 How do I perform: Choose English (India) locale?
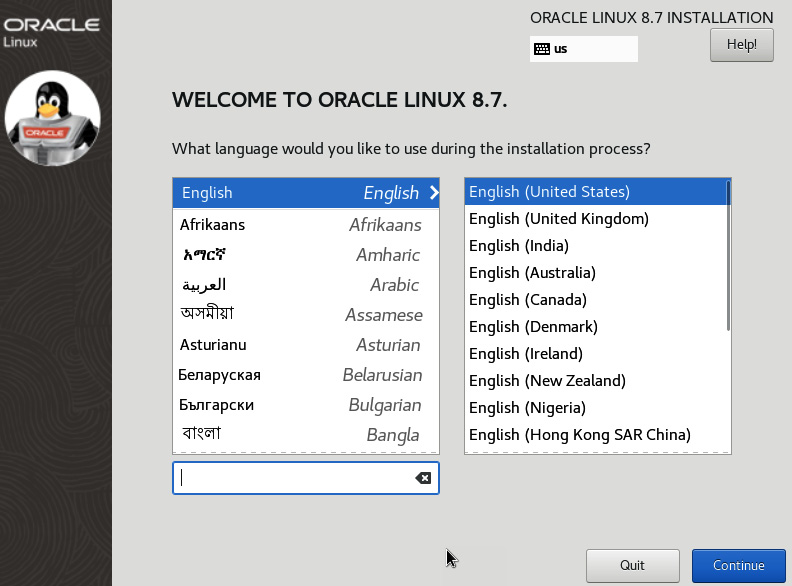596,246
